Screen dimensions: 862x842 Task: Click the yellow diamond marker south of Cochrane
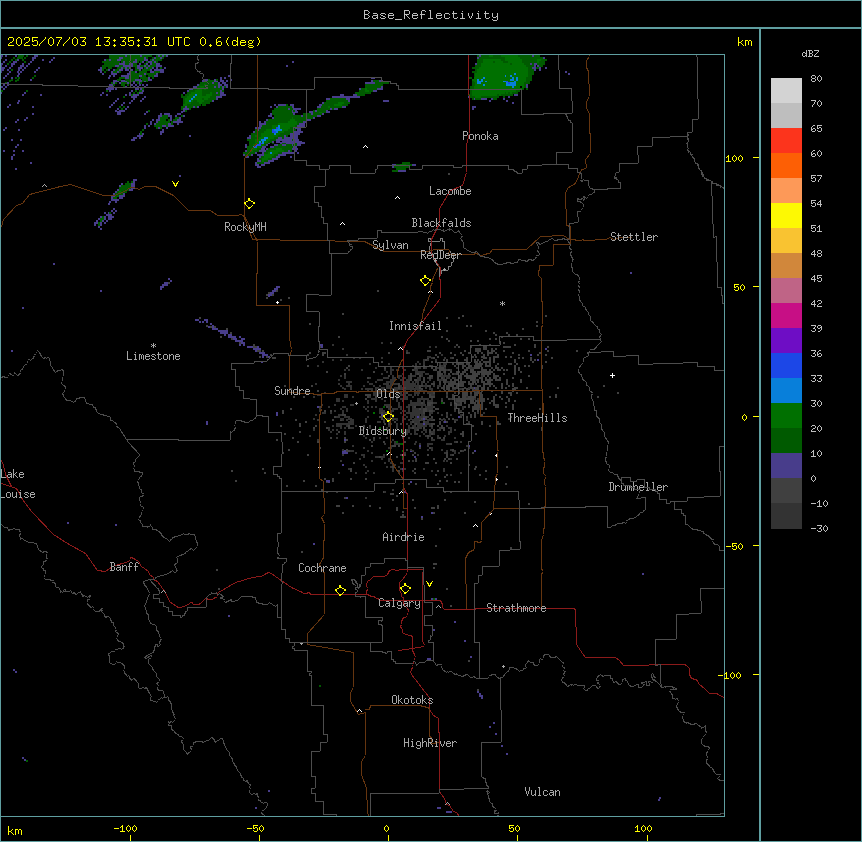click(x=340, y=590)
